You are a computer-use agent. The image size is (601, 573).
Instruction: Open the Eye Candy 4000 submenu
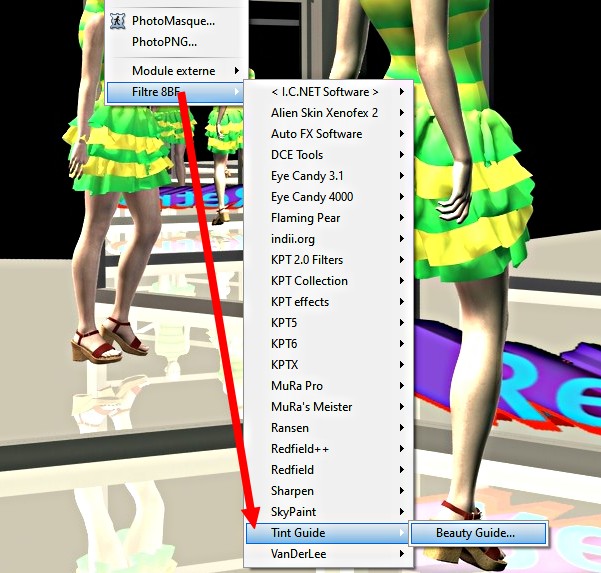coord(328,197)
